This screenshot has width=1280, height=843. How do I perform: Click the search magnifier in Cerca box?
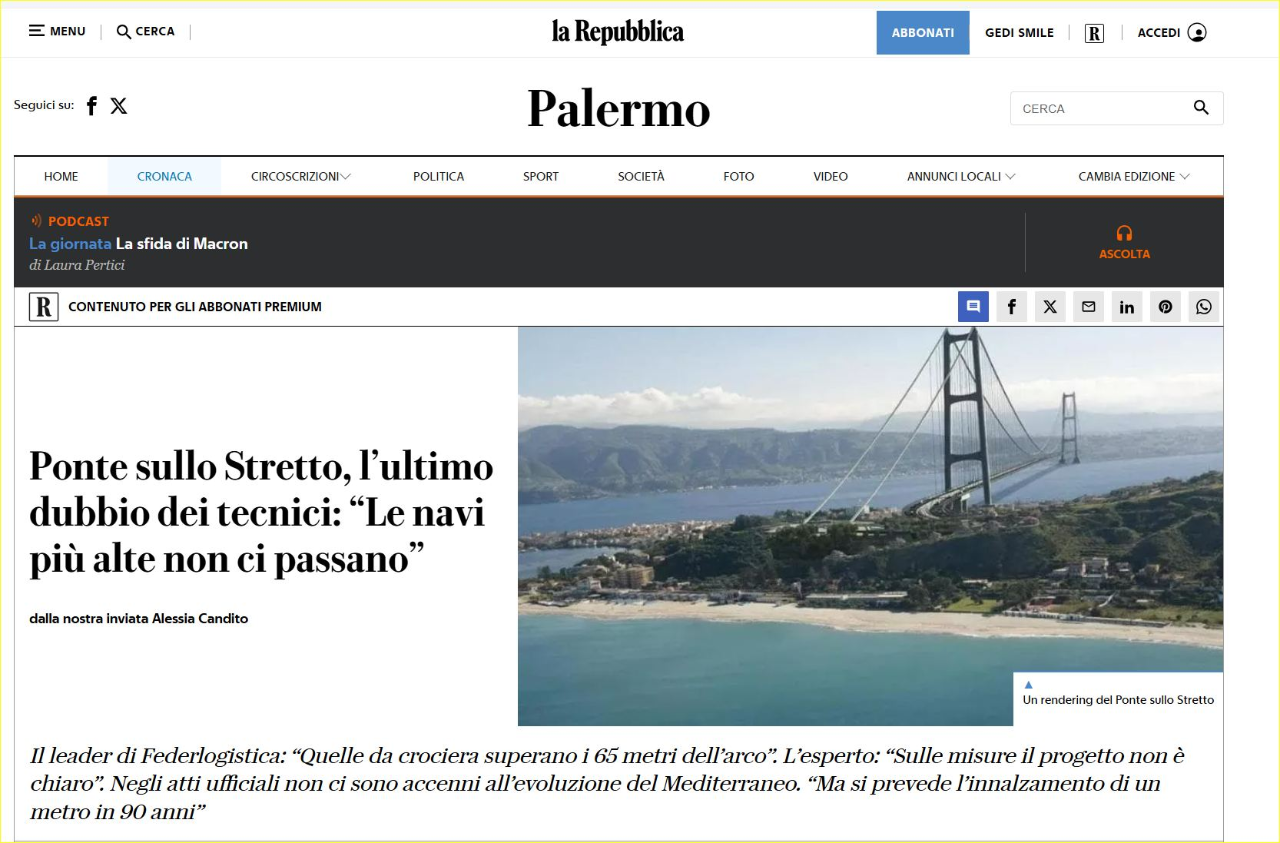1201,108
